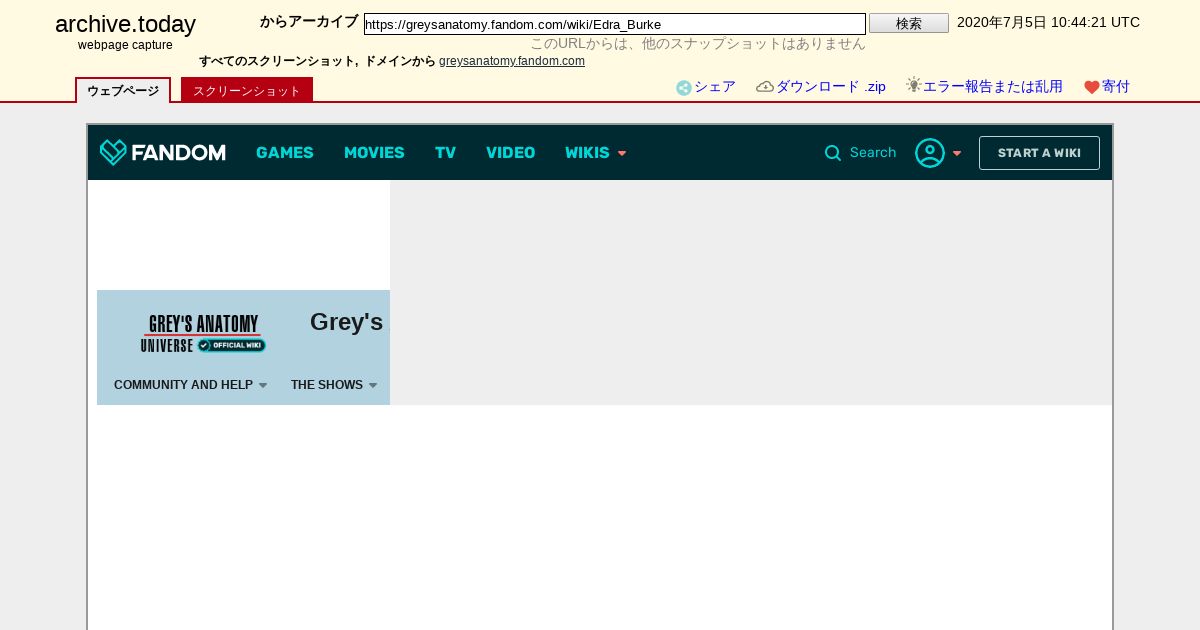Viewport: 1200px width, 630px height.
Task: Open the MOVIES nav item
Action: 374,153
